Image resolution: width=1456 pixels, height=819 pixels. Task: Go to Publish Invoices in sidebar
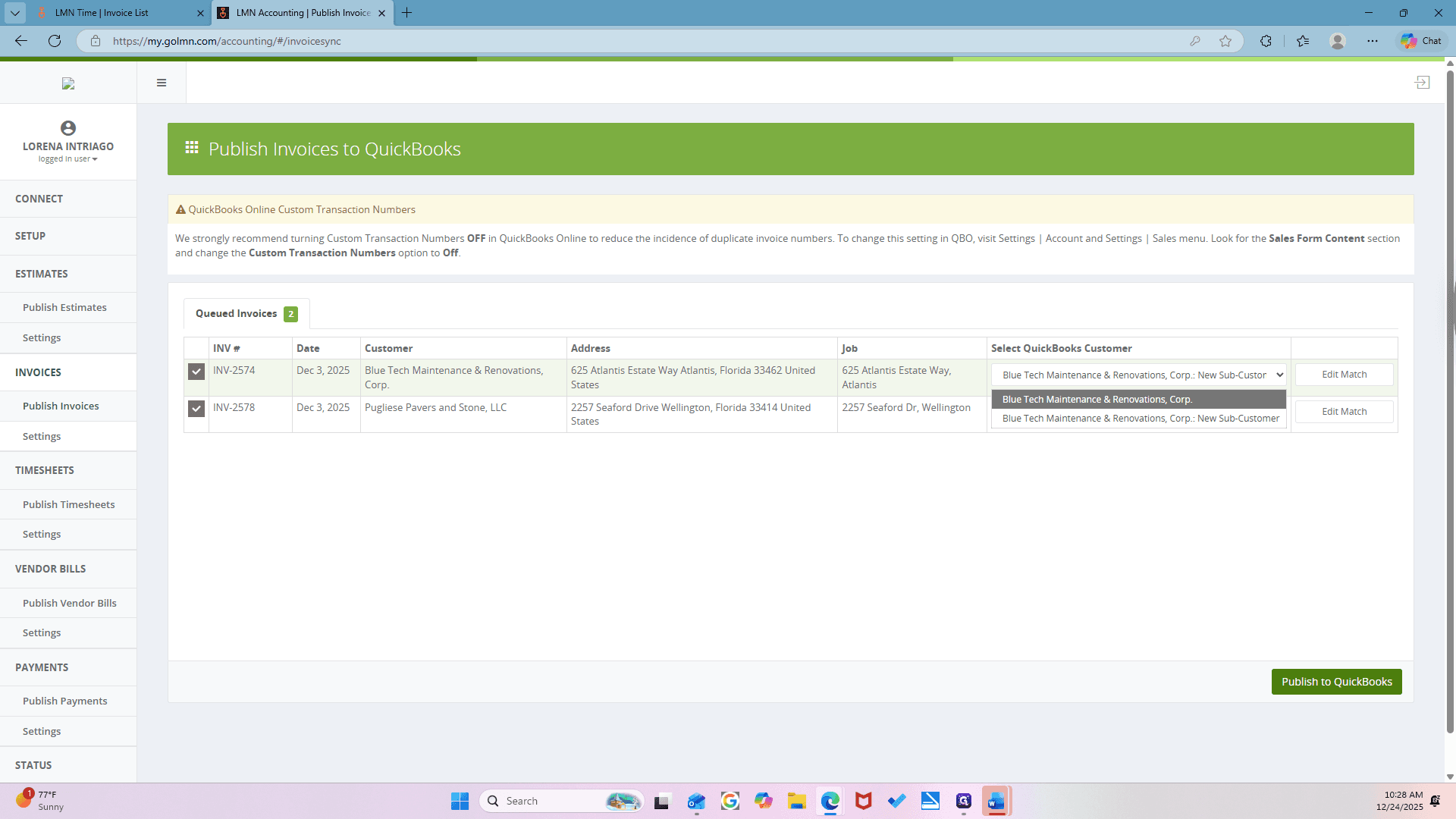[68, 406]
